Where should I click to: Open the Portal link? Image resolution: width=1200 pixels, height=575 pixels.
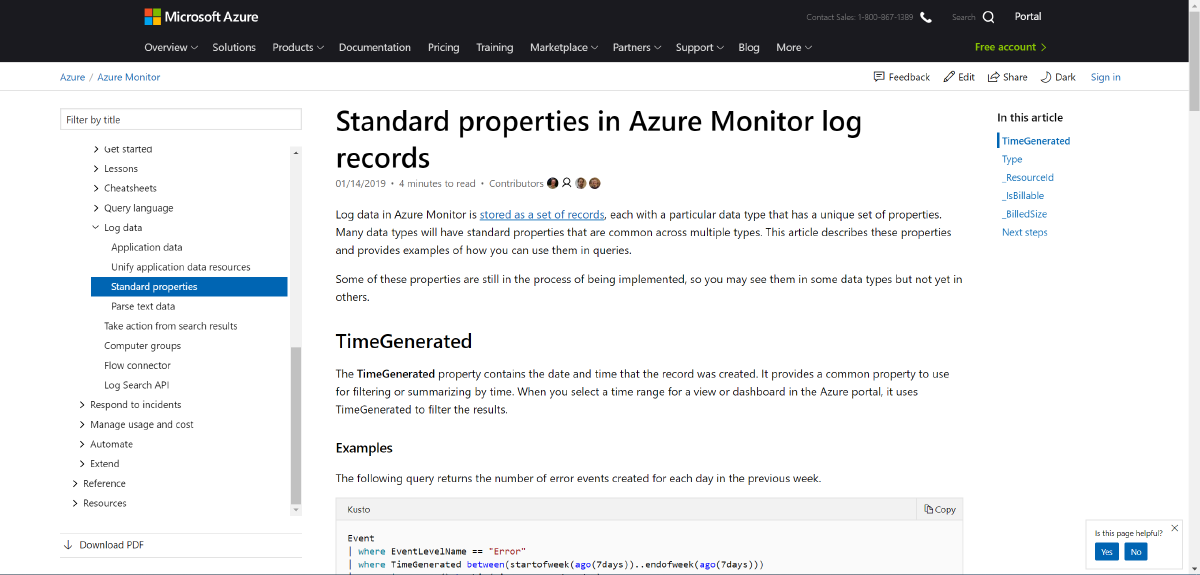[x=1028, y=16]
